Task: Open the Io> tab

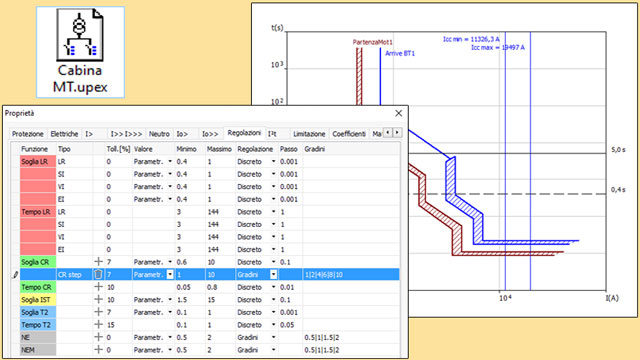Action: [x=182, y=134]
